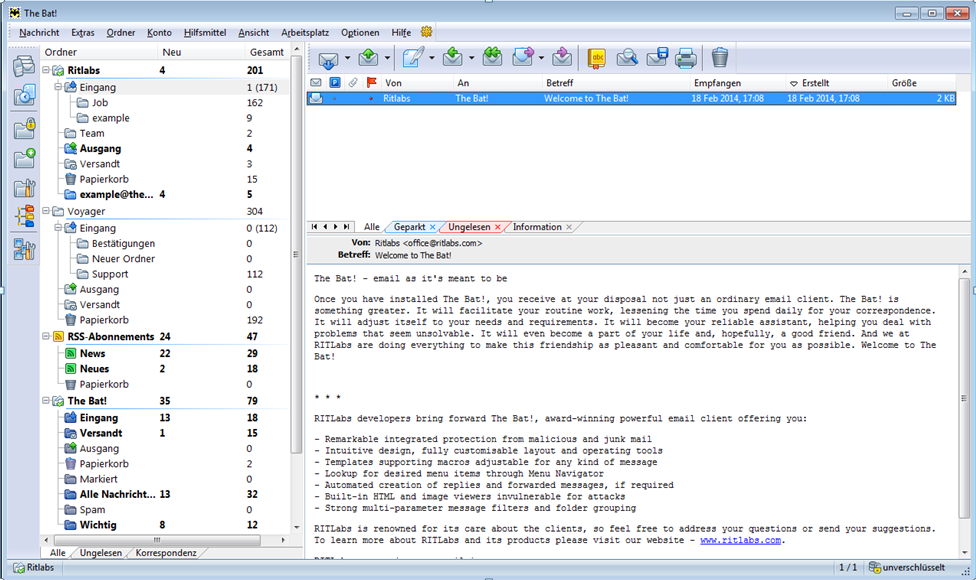The height and width of the screenshot is (580, 976).
Task: Open the Arbeitsplatz menu
Action: (305, 32)
